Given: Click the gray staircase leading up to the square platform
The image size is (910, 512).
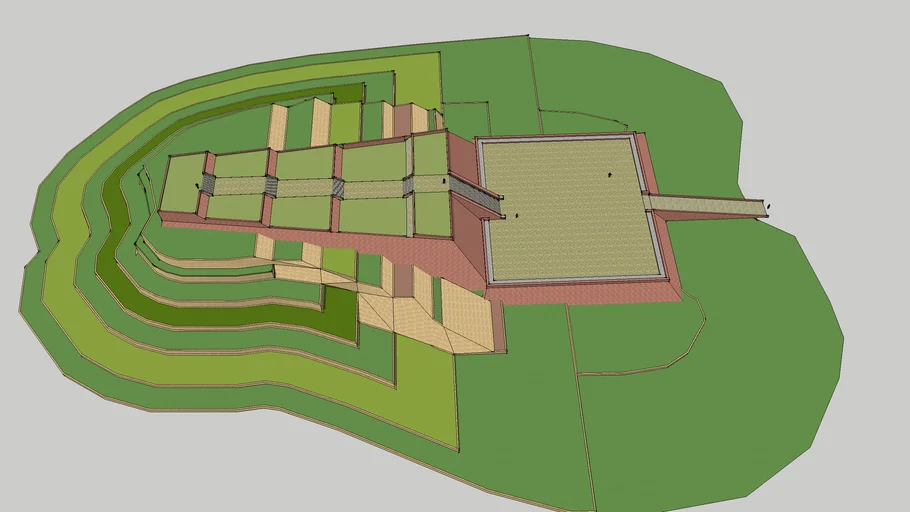Looking at the screenshot, I should (x=475, y=193).
